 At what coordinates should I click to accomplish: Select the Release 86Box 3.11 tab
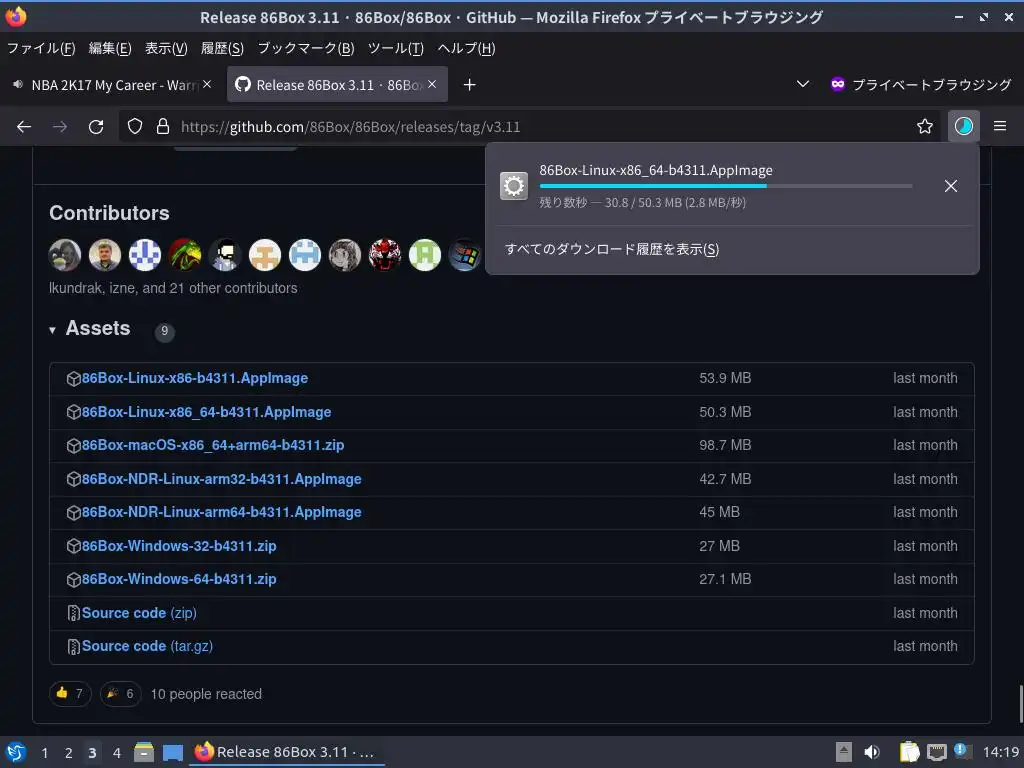(337, 84)
